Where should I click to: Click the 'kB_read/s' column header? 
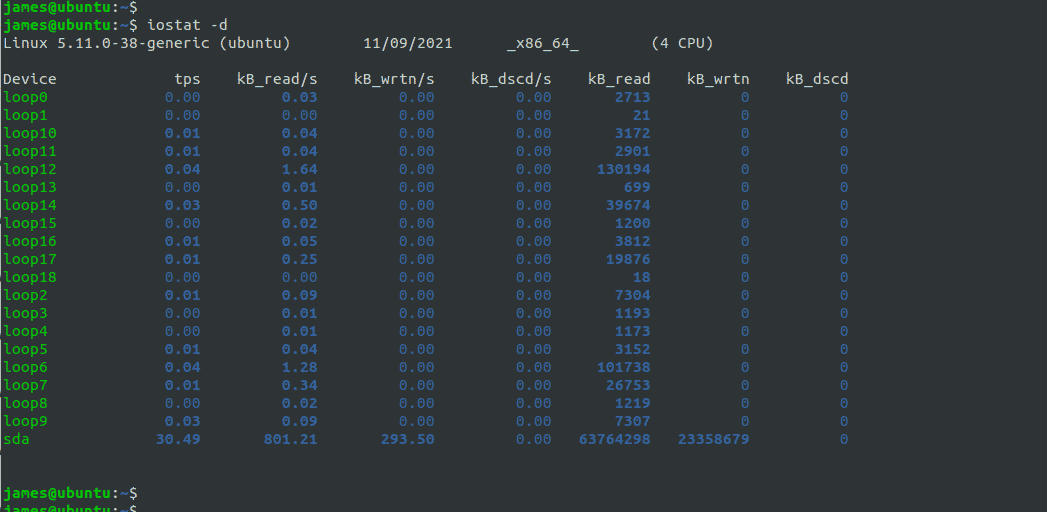pos(277,79)
